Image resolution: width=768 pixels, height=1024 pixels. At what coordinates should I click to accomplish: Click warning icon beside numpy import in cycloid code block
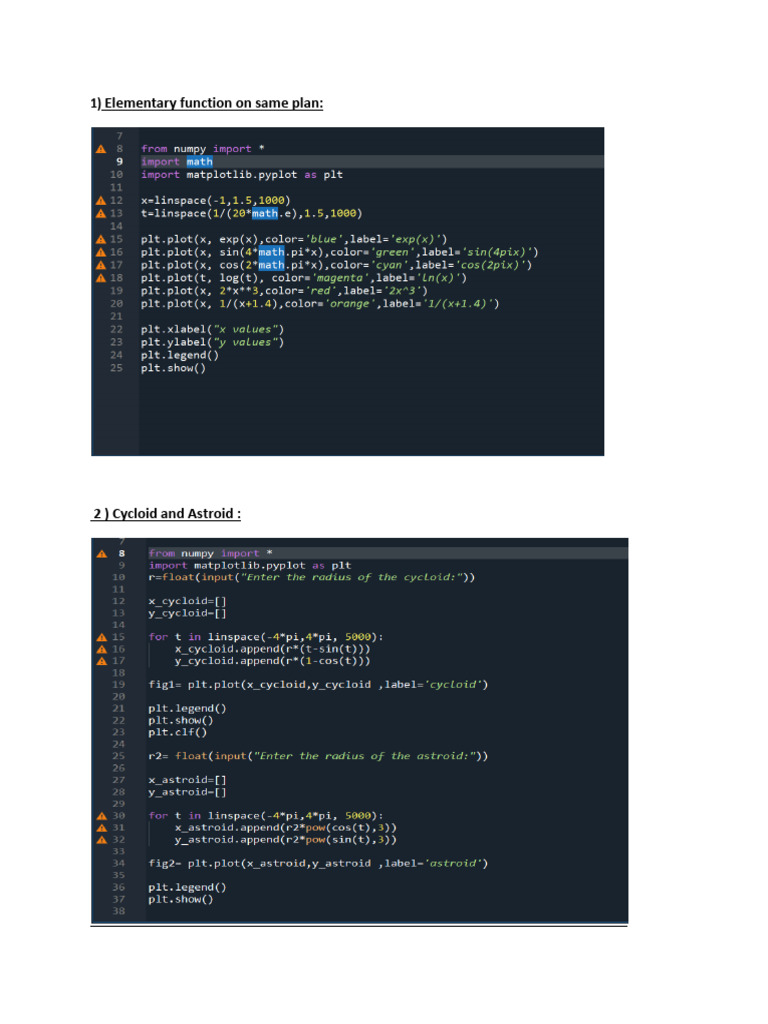pos(102,554)
